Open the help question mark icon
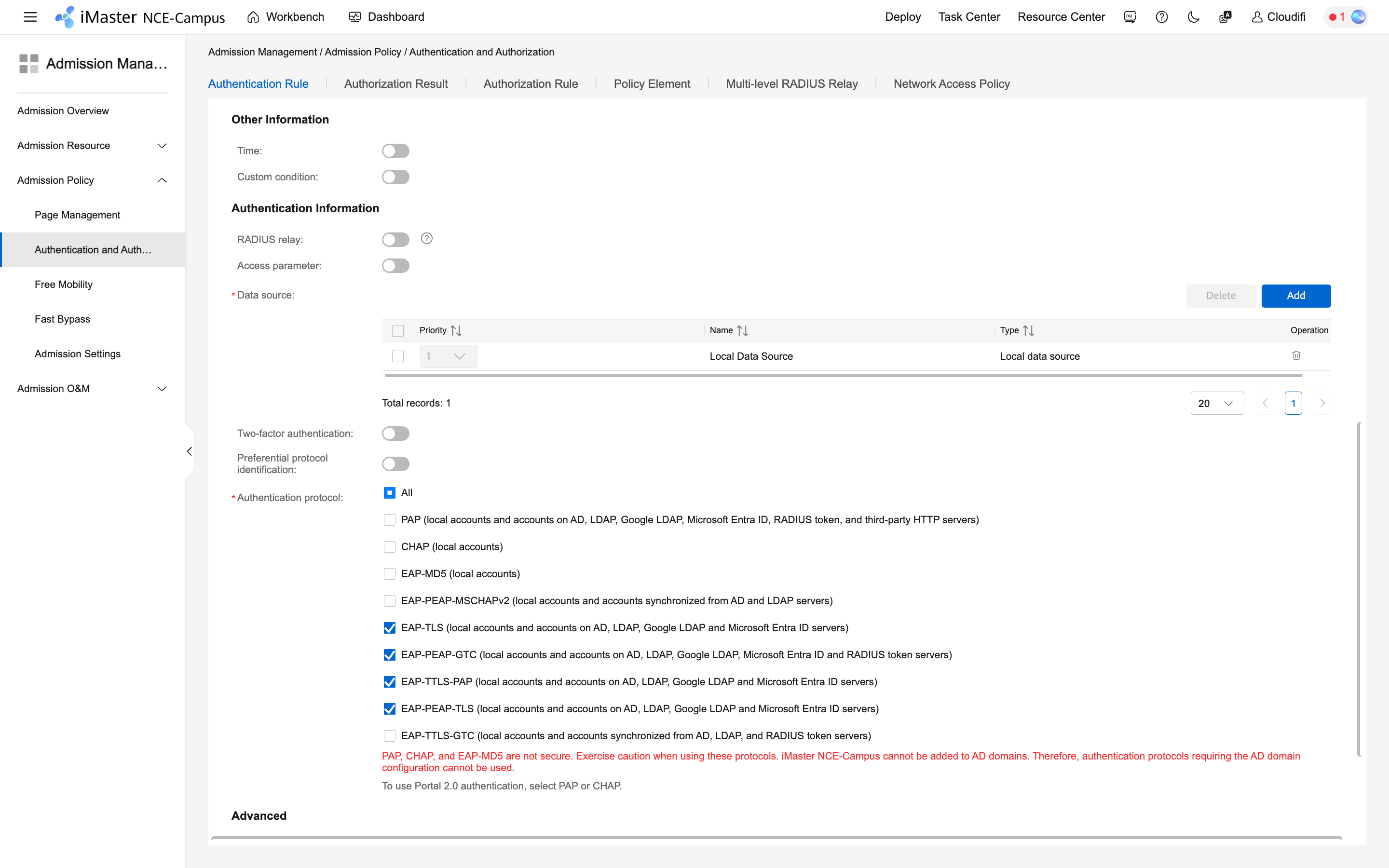1389x868 pixels. 1161,17
